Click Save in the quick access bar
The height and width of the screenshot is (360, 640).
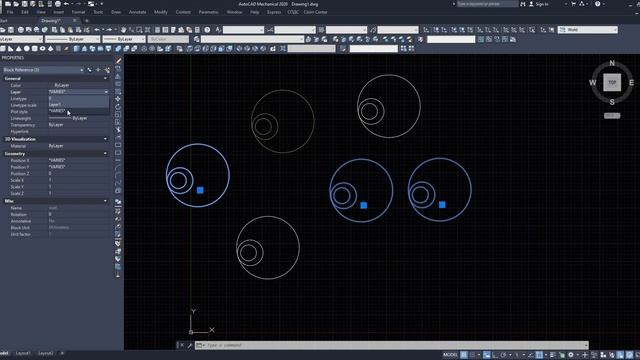pyautogui.click(x=24, y=4)
